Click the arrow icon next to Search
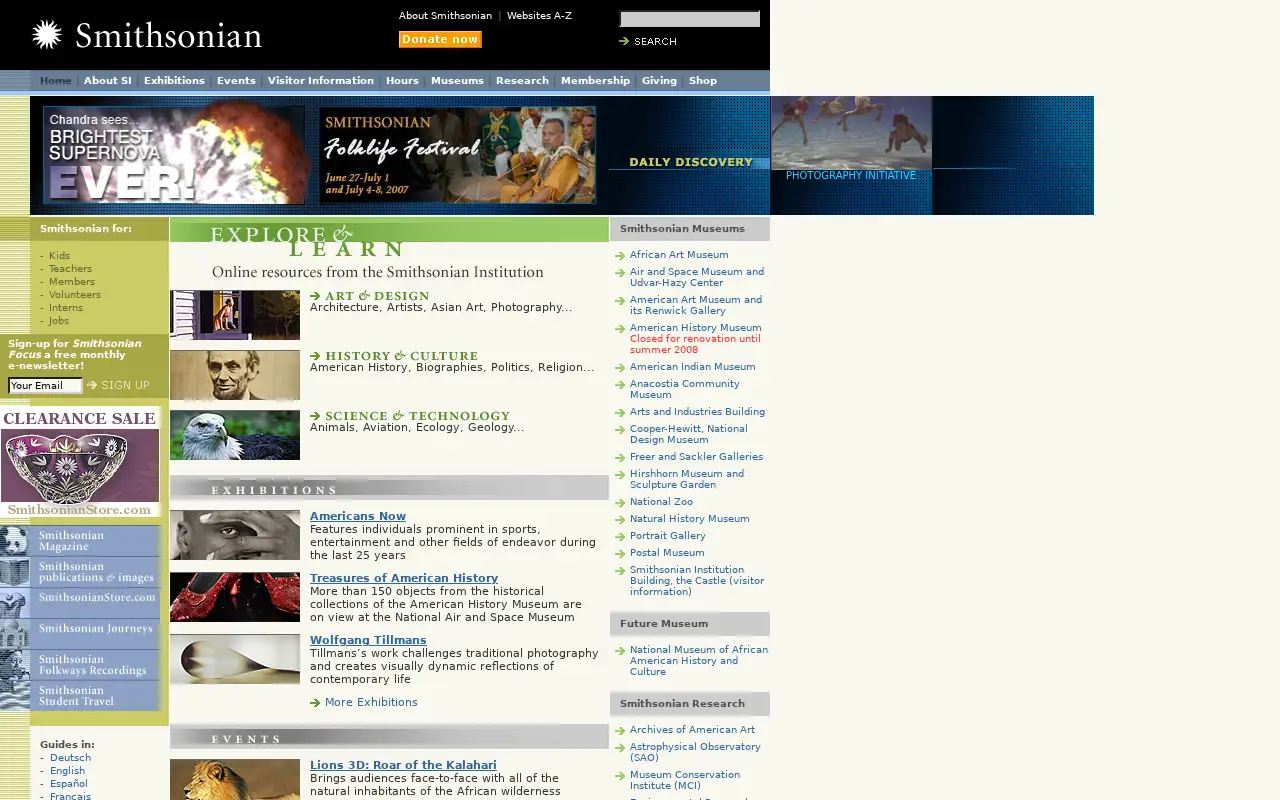The width and height of the screenshot is (1280, 800). click(624, 41)
